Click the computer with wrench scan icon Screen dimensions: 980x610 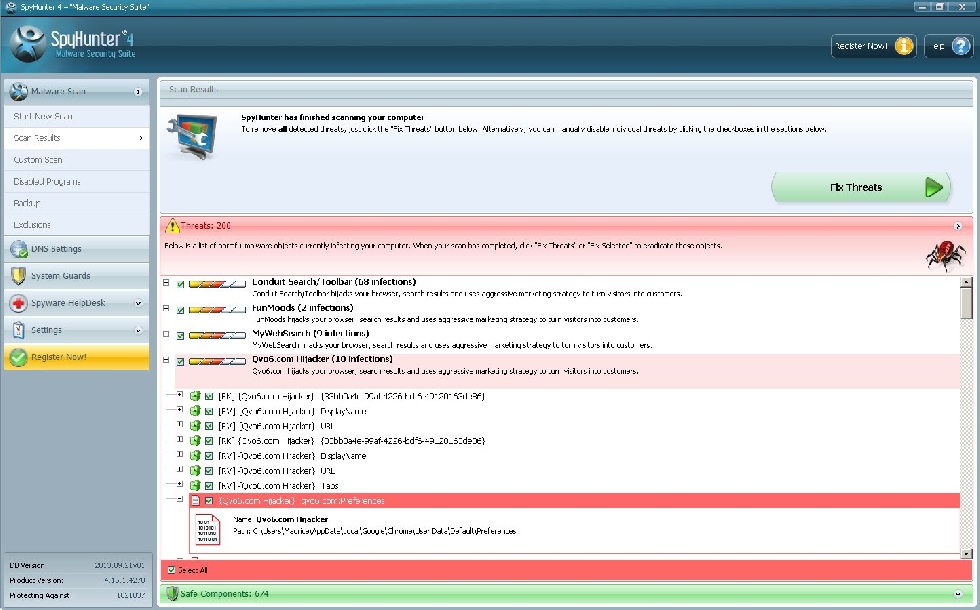coord(193,137)
